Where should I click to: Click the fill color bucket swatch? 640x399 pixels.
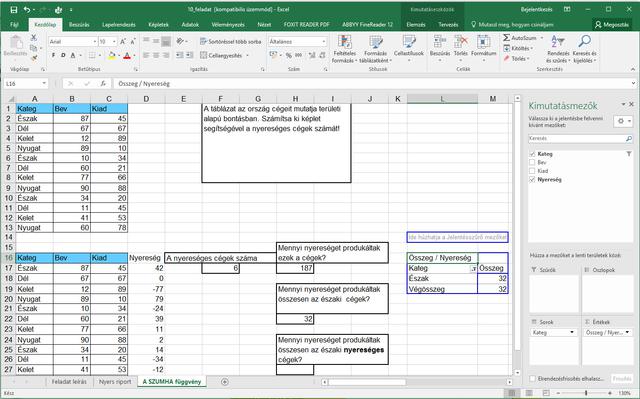point(112,55)
